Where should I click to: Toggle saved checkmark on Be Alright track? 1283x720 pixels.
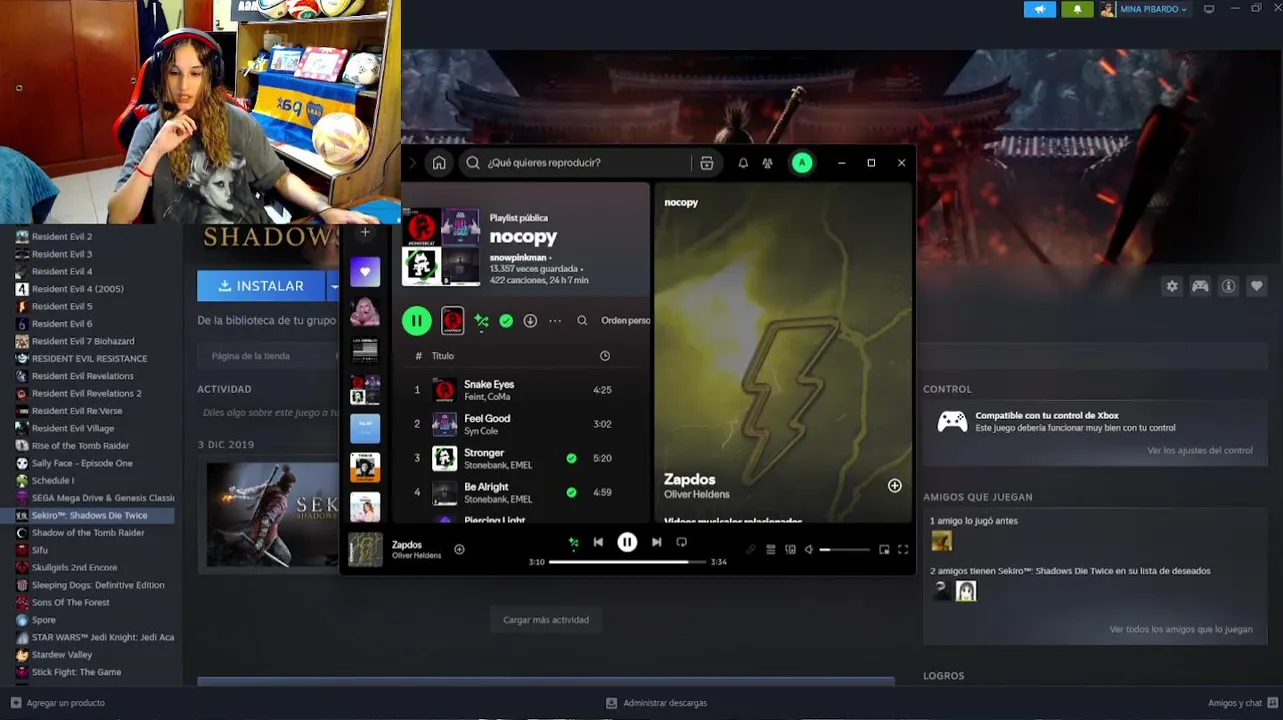[x=571, y=492]
